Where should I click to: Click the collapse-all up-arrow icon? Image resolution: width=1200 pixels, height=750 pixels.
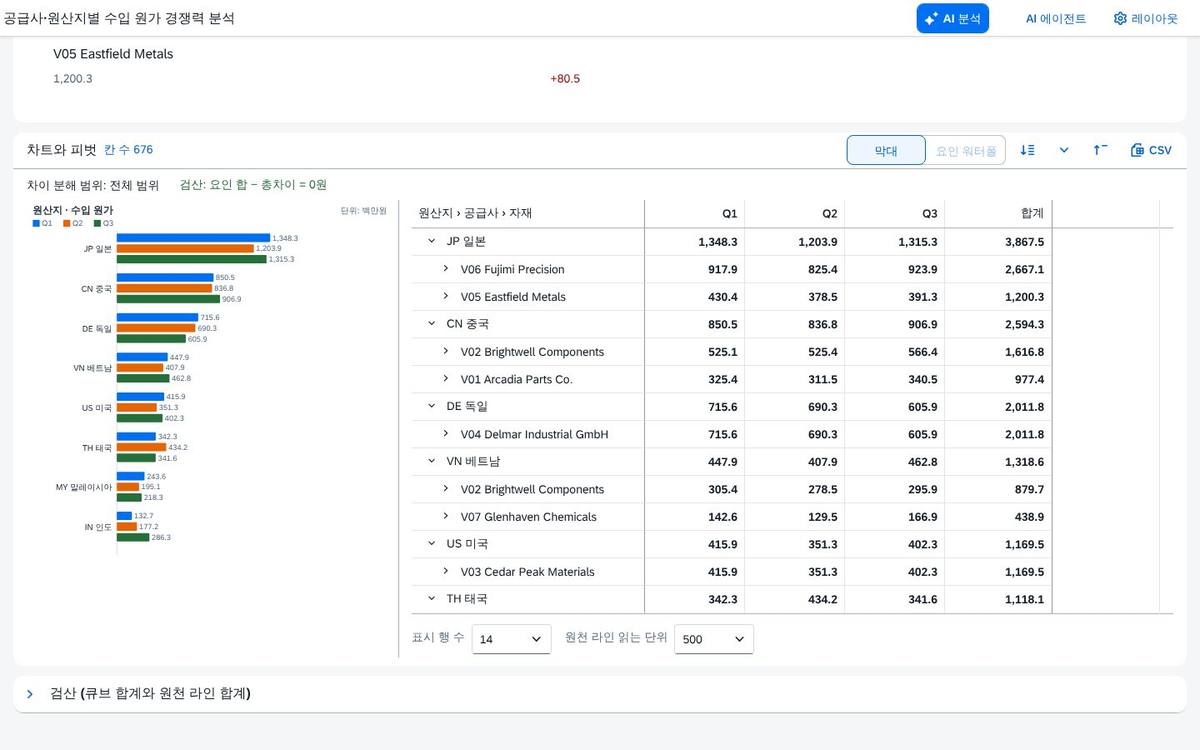(x=1100, y=150)
